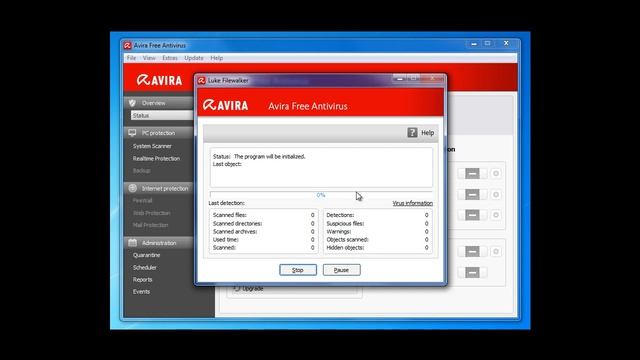Viewport: 640px width, 360px height.
Task: Pause the running scan
Action: point(342,270)
